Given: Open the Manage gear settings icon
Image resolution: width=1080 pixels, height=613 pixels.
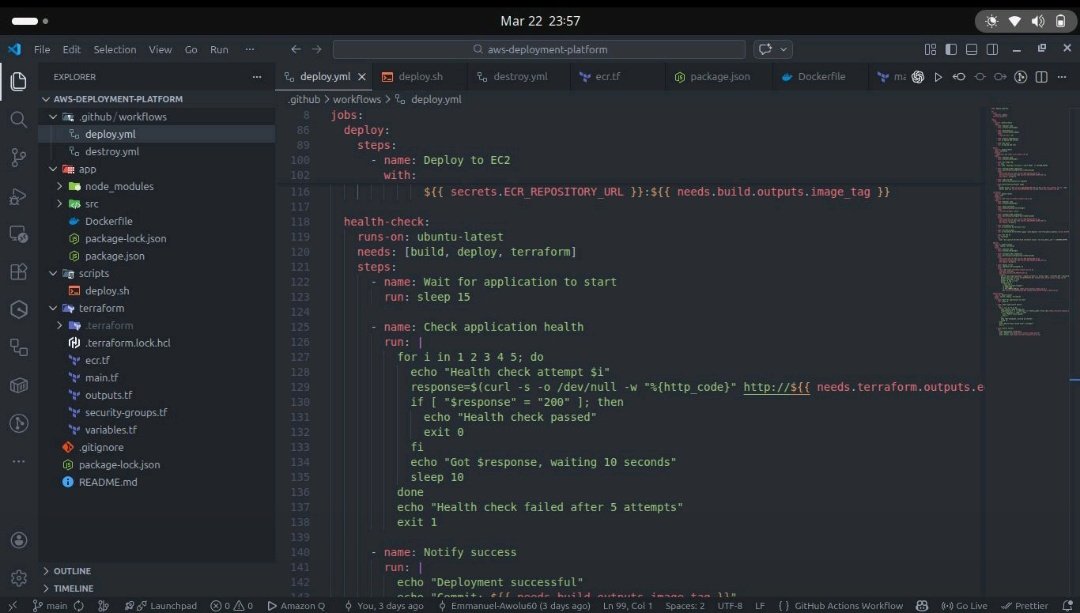Looking at the screenshot, I should [19, 578].
